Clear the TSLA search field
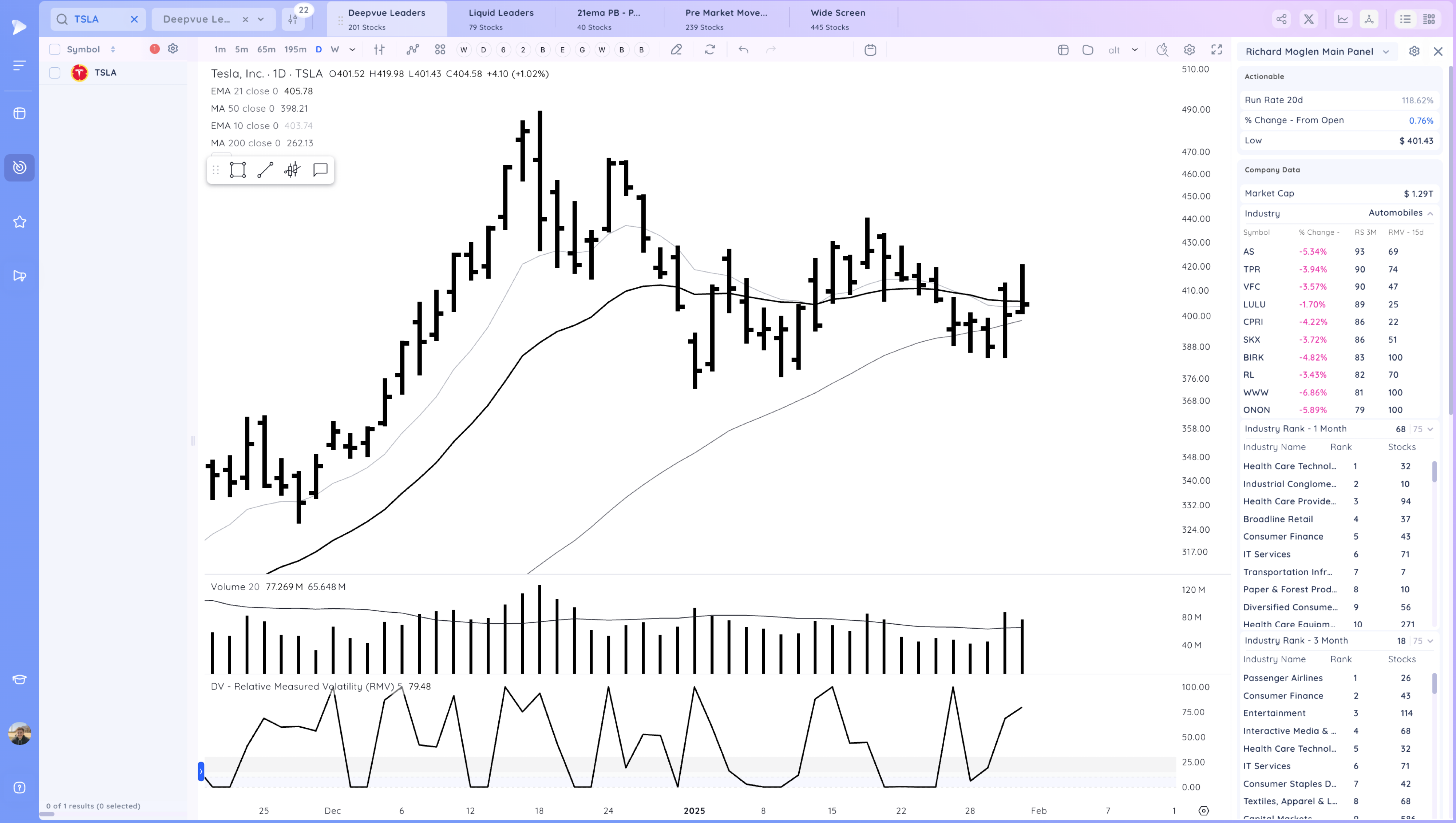The height and width of the screenshot is (823, 1456). coord(134,19)
